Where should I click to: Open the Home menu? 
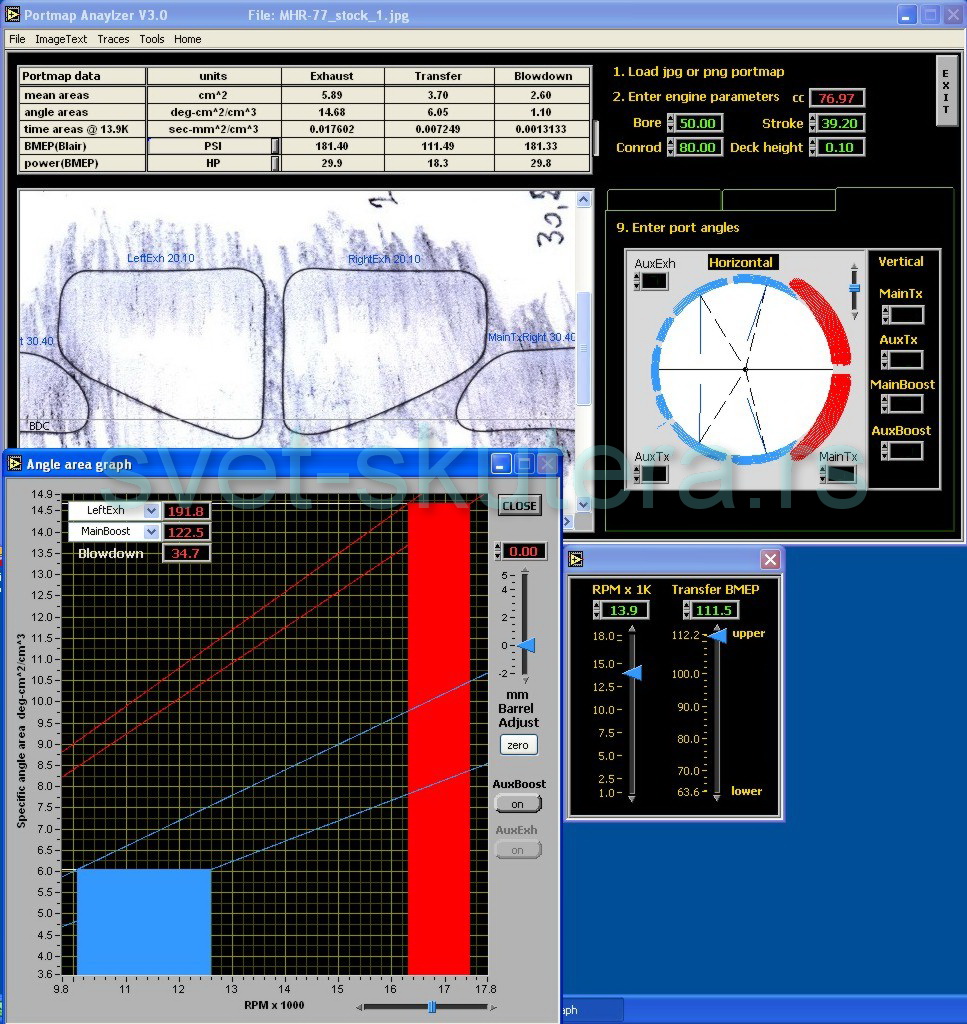[187, 39]
